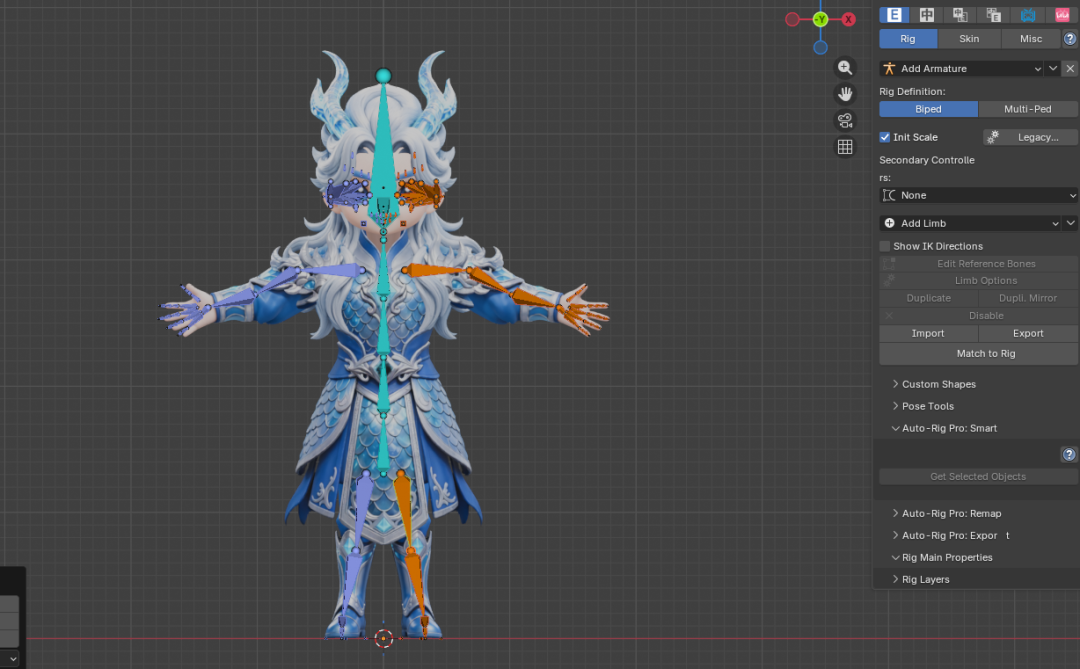Viewport: 1080px width, 669px height.
Task: Click the Export button
Action: click(x=1028, y=333)
